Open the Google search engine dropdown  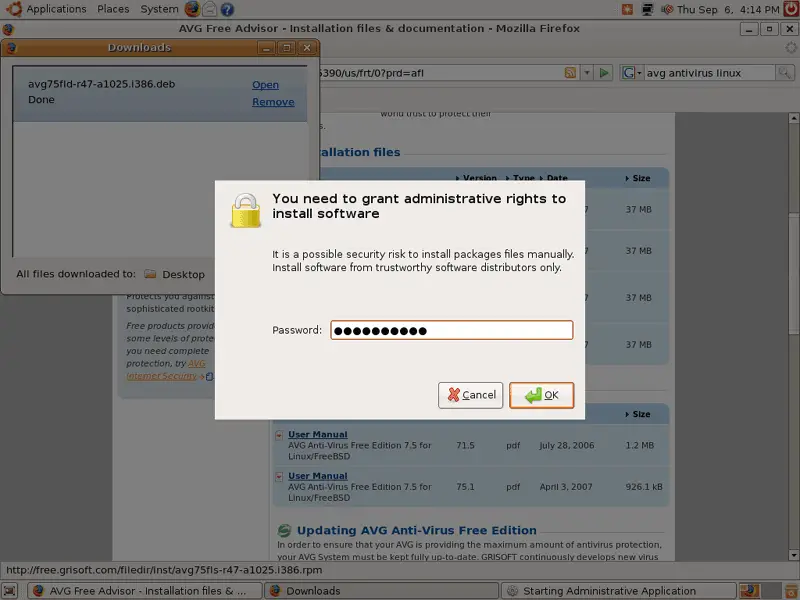point(632,73)
